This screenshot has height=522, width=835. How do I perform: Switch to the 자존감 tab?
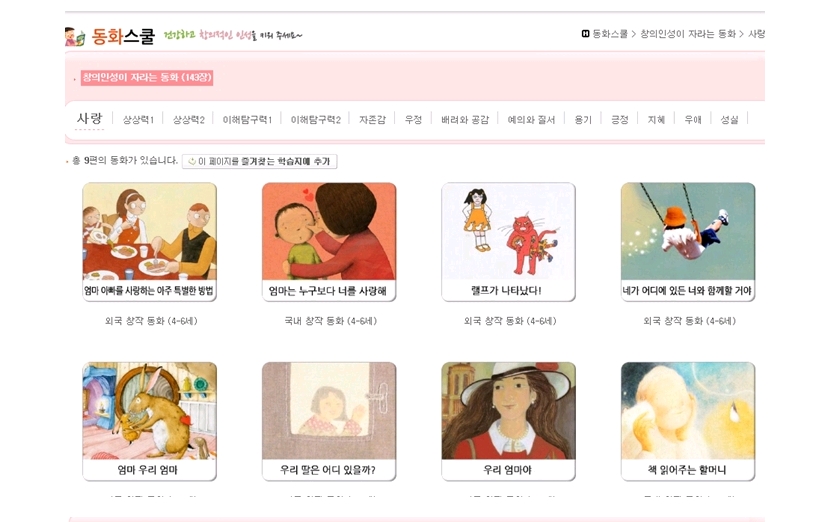tap(372, 120)
